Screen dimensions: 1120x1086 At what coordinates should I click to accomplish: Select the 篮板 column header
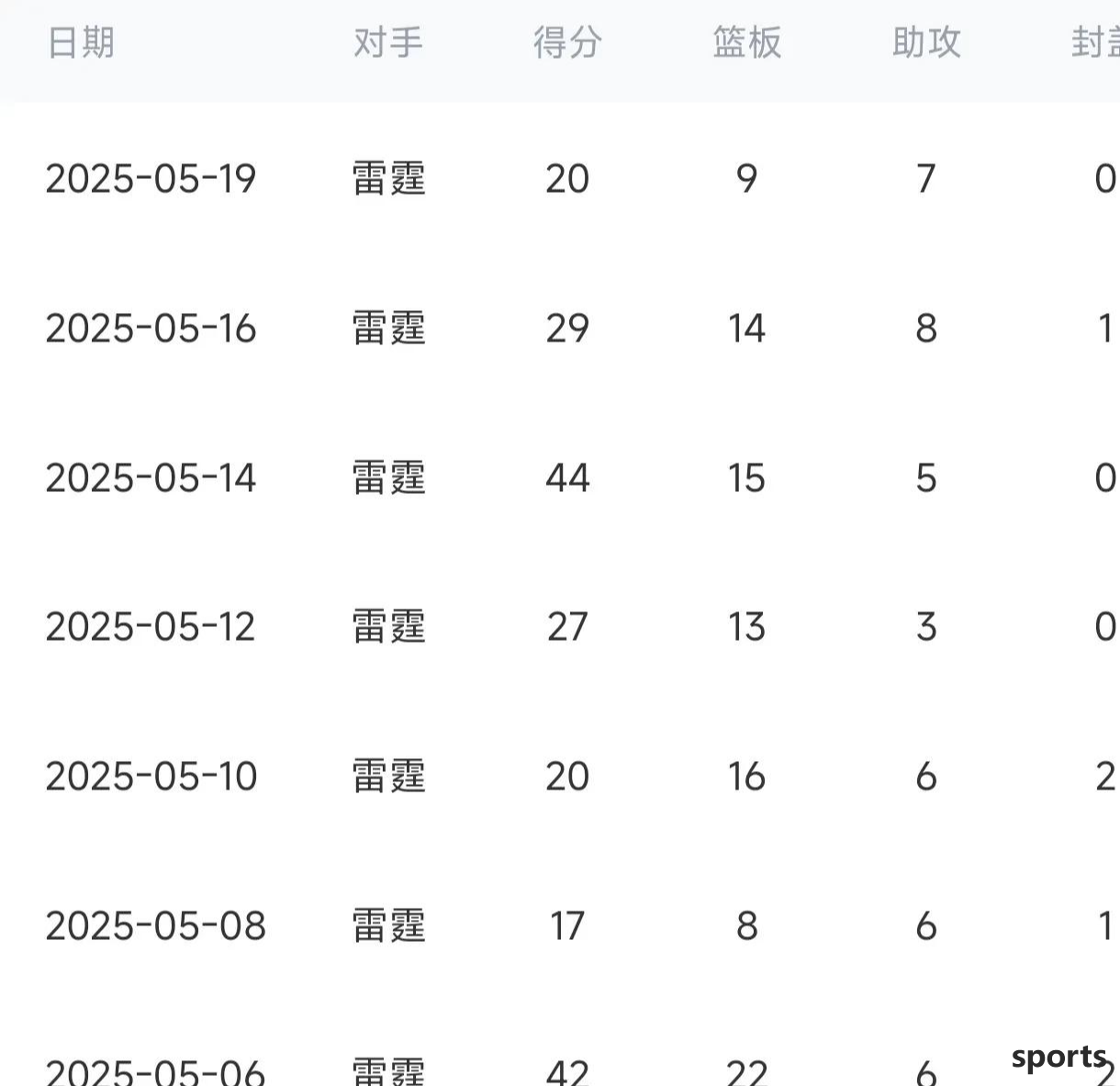(747, 42)
